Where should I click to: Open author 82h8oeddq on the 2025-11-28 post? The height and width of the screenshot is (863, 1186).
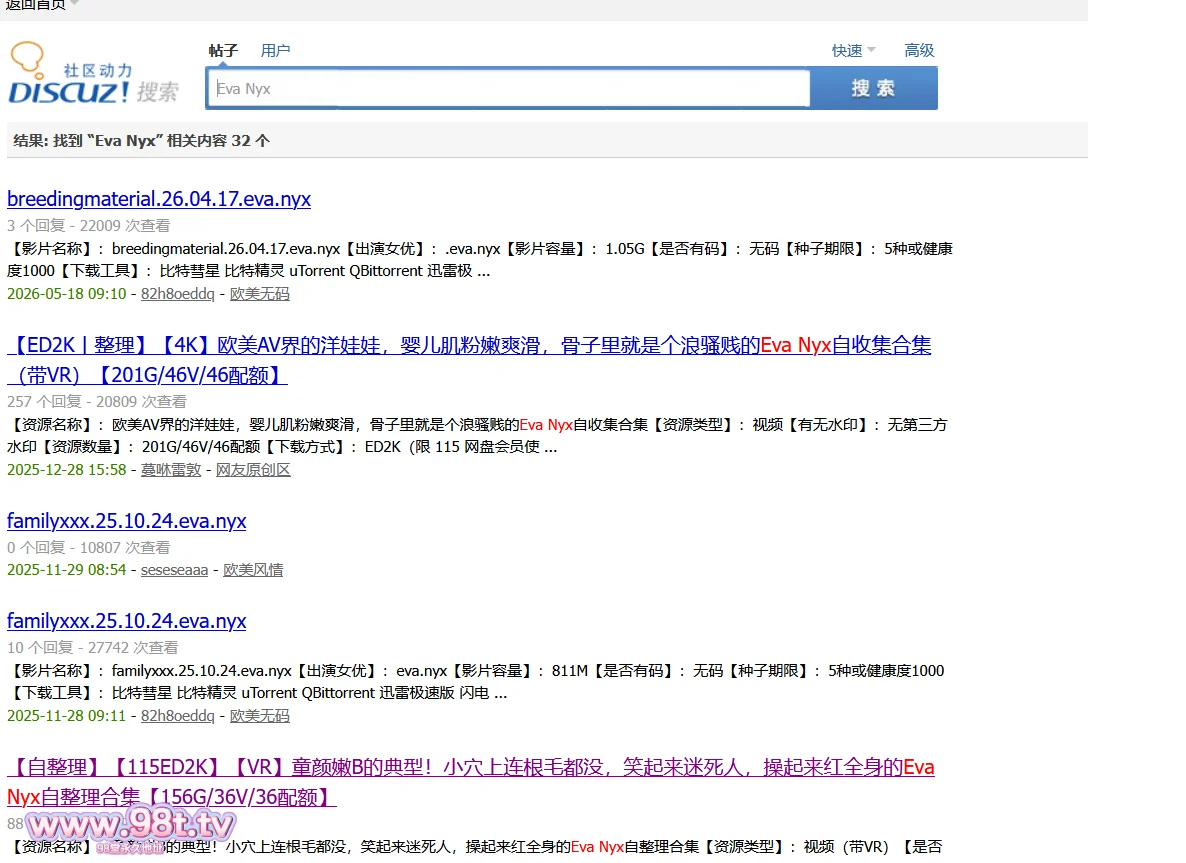tap(178, 716)
